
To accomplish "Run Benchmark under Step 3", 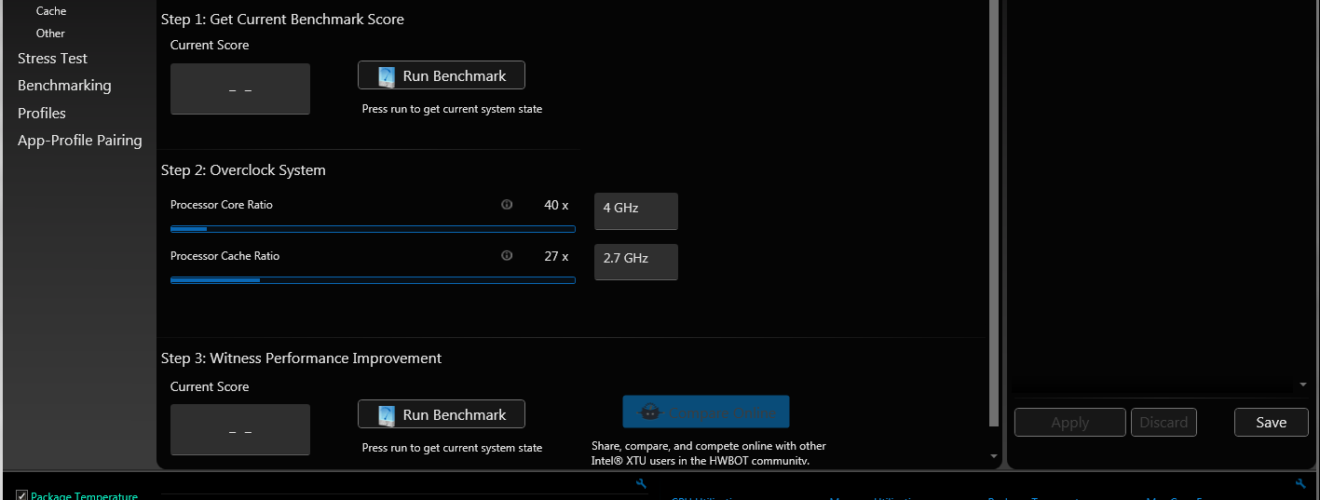I will coord(441,415).
